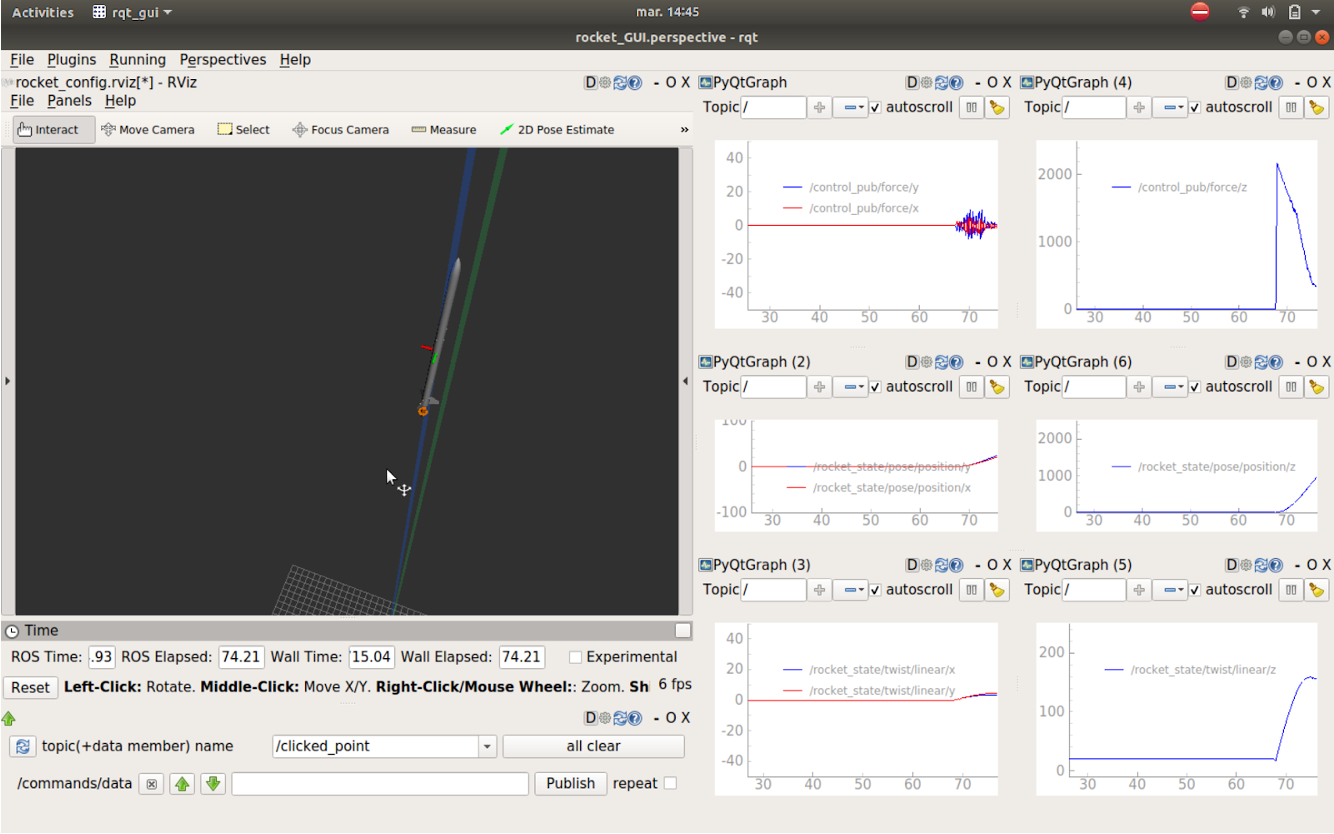Image resolution: width=1334 pixels, height=834 pixels.
Task: Activate the Move Camera tool
Action: [x=148, y=129]
